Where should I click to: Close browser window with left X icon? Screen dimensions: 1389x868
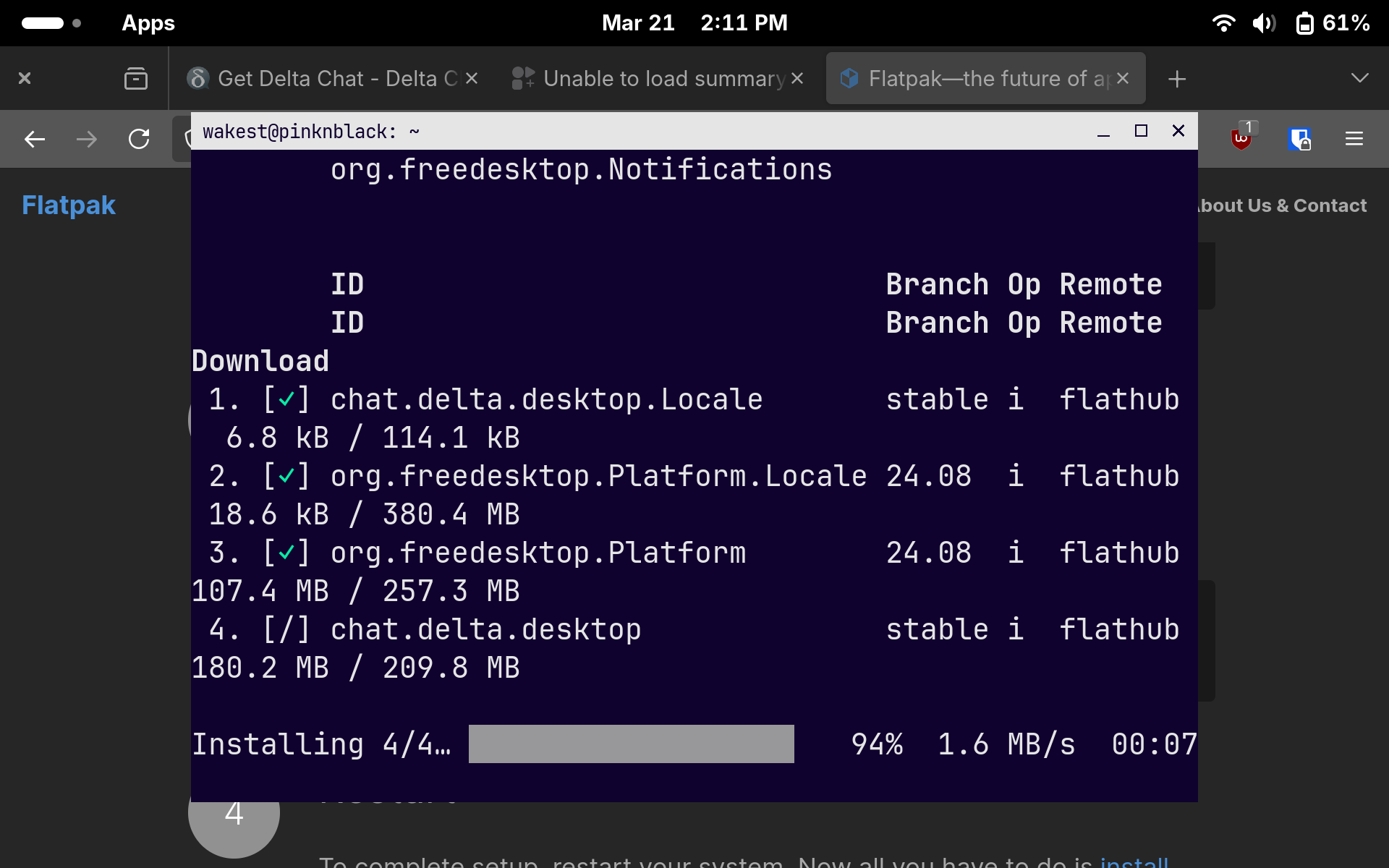point(25,78)
